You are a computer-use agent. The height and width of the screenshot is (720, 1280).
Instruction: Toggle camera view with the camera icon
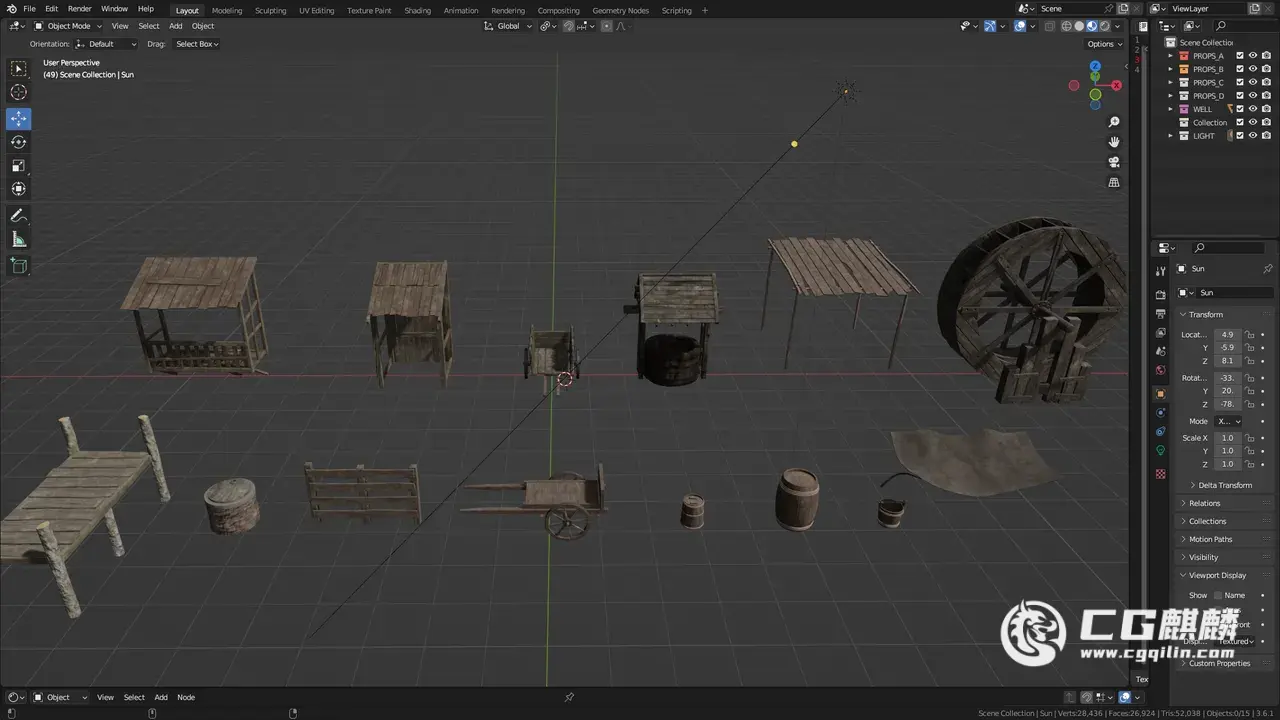coord(1114,162)
